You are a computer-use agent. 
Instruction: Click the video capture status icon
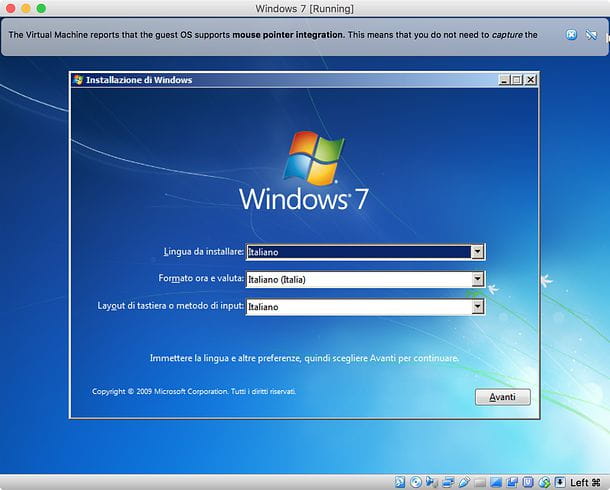(x=512, y=481)
